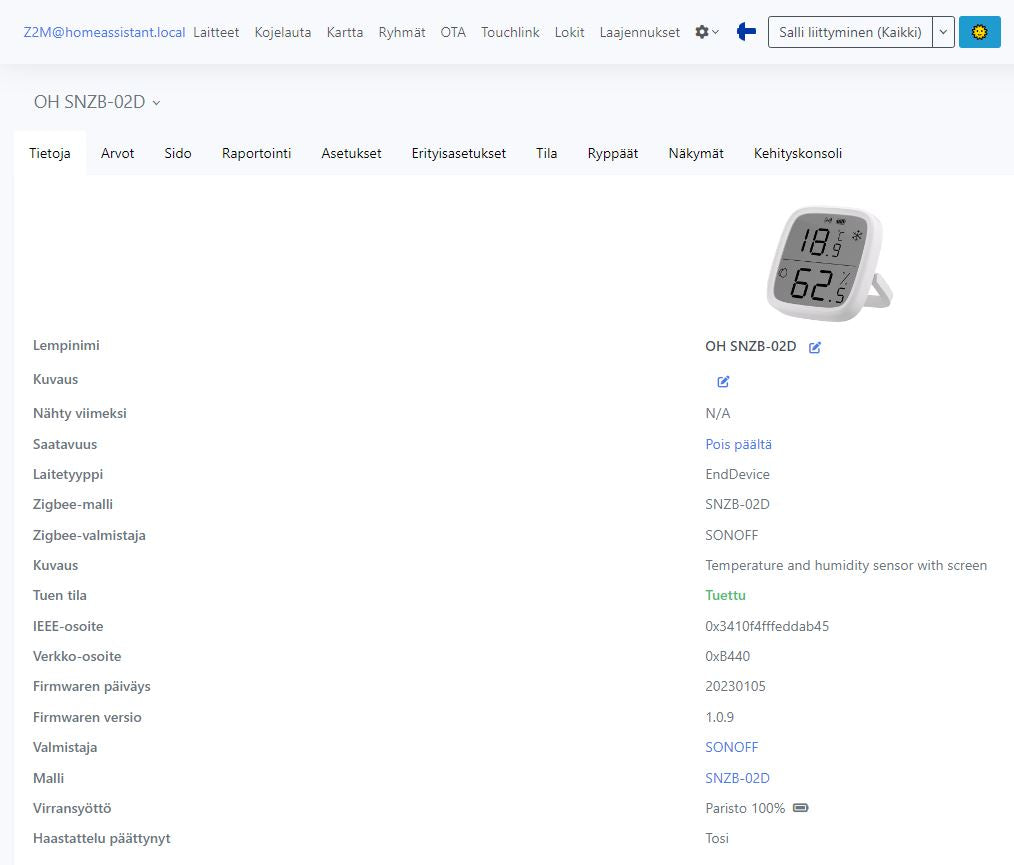Toggle the theme with the sun button

pos(979,32)
